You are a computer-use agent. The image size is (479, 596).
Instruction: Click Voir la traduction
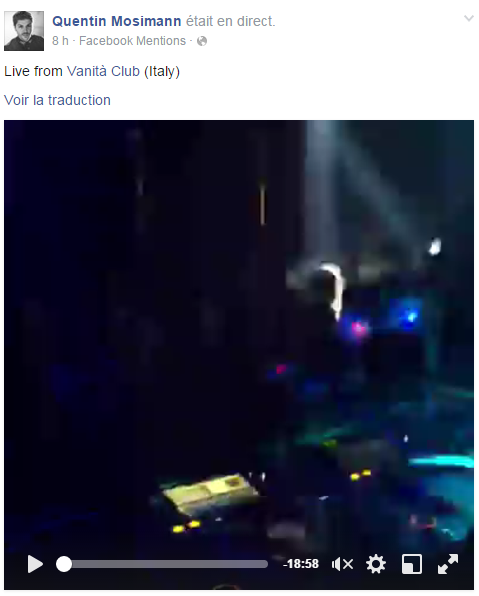click(57, 100)
